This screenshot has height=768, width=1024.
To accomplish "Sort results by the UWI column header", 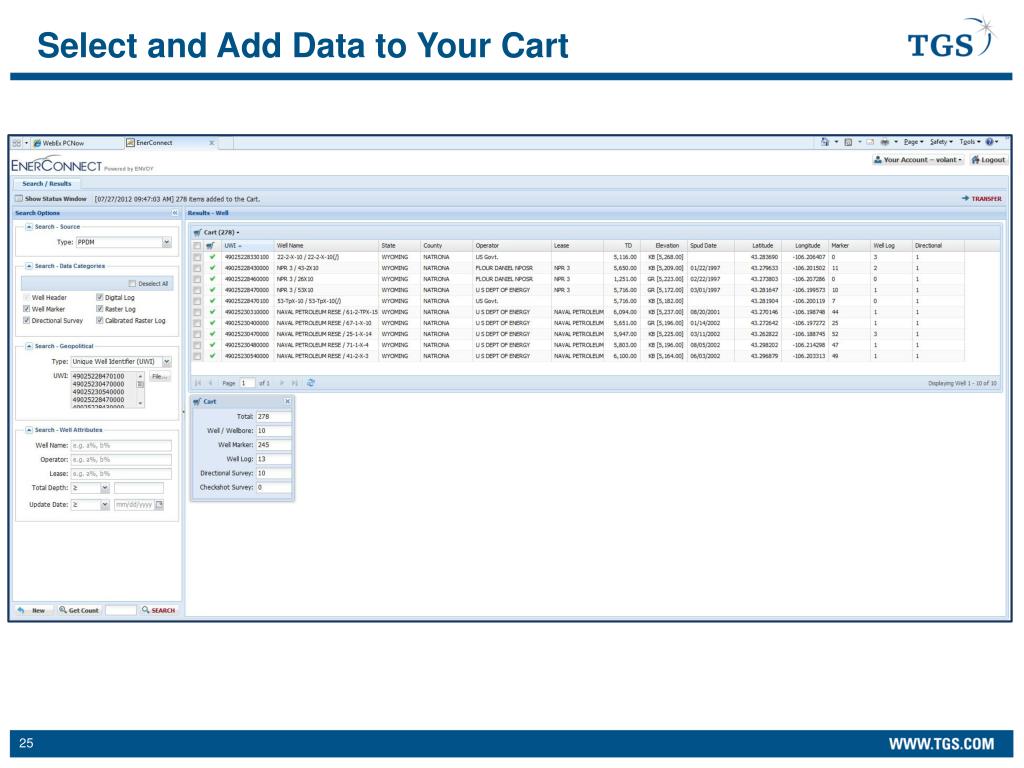I will (247, 246).
